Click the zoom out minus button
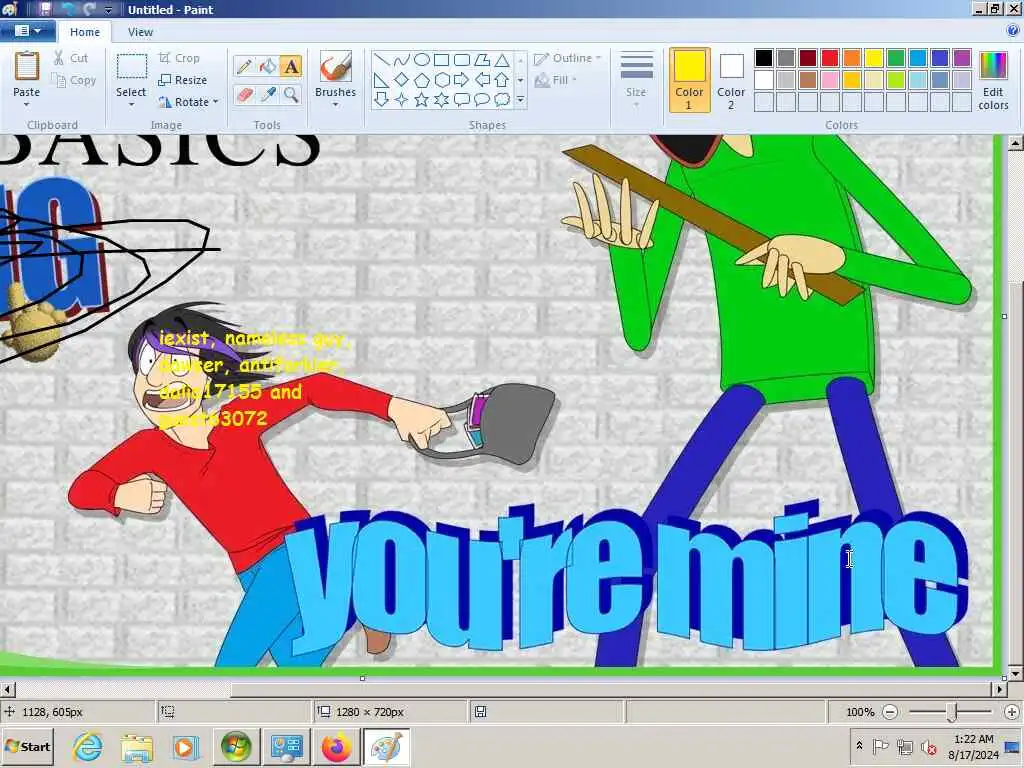Viewport: 1024px width, 768px height. (889, 712)
